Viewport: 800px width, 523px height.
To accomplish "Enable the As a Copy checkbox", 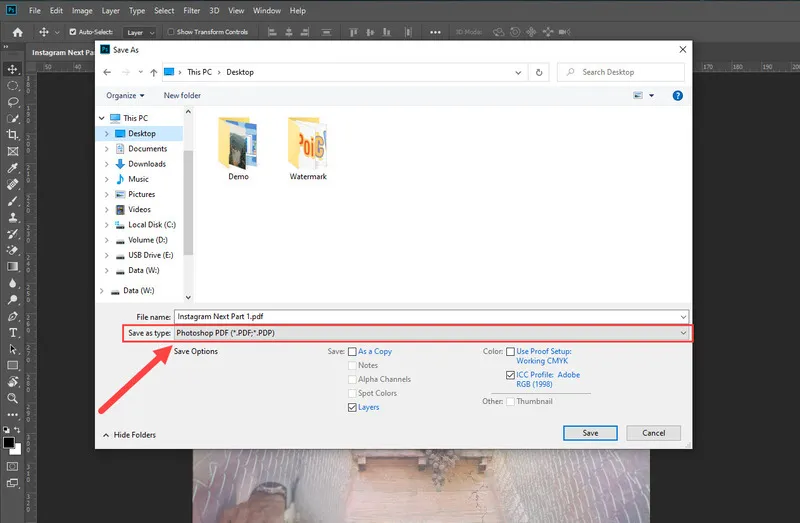I will pyautogui.click(x=352, y=352).
